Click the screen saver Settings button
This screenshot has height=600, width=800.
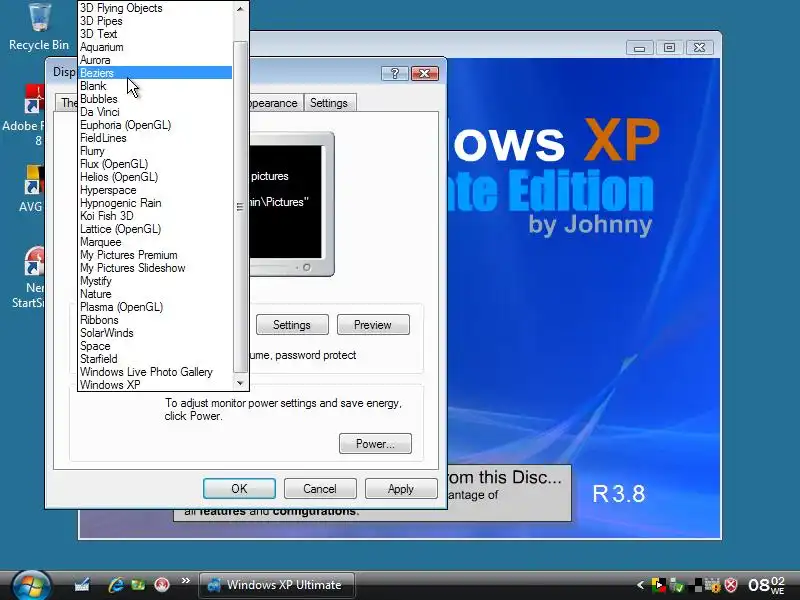click(x=292, y=325)
